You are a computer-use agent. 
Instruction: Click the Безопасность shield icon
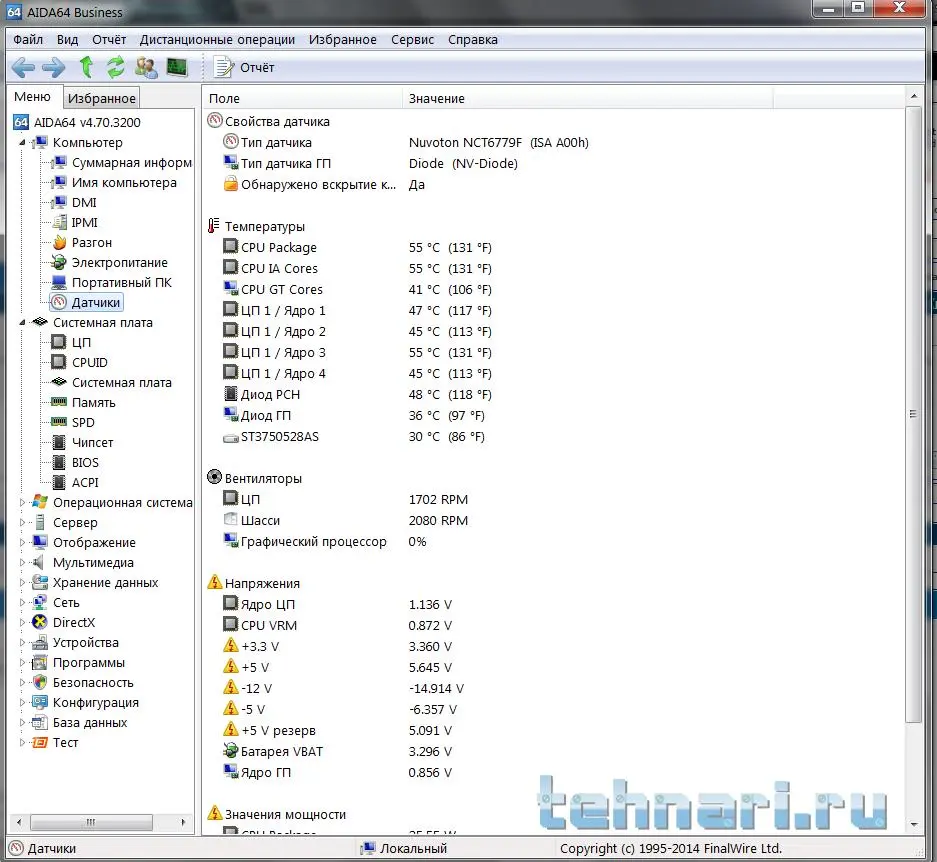(x=39, y=683)
